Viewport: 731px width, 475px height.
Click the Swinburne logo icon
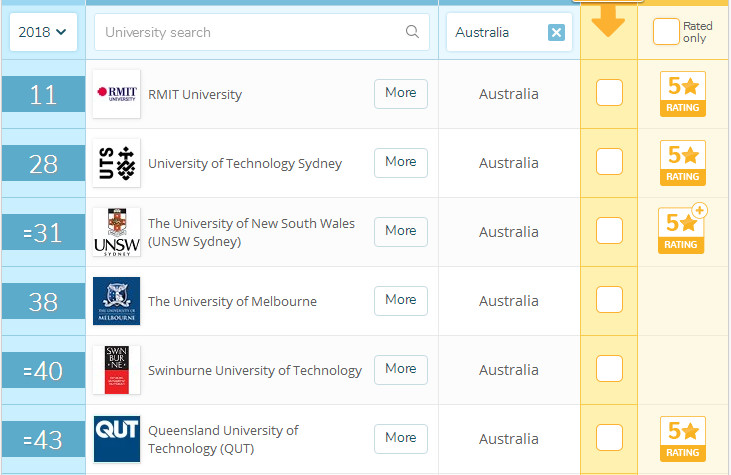pyautogui.click(x=116, y=370)
